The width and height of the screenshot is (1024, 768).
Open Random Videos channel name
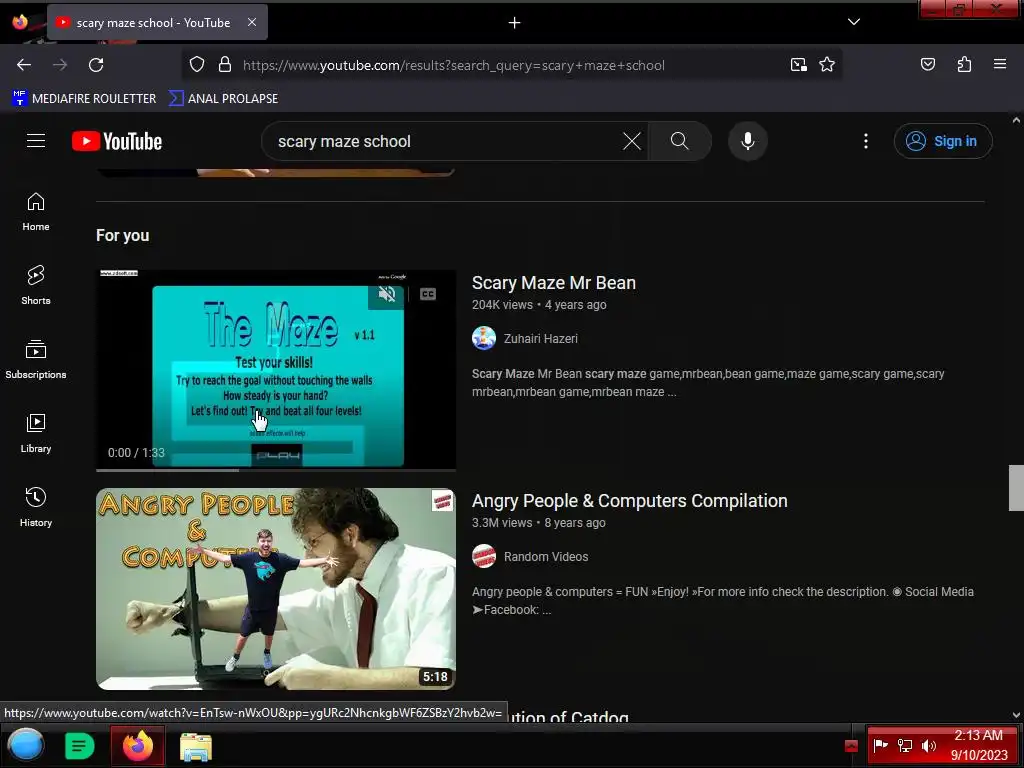[x=546, y=556]
